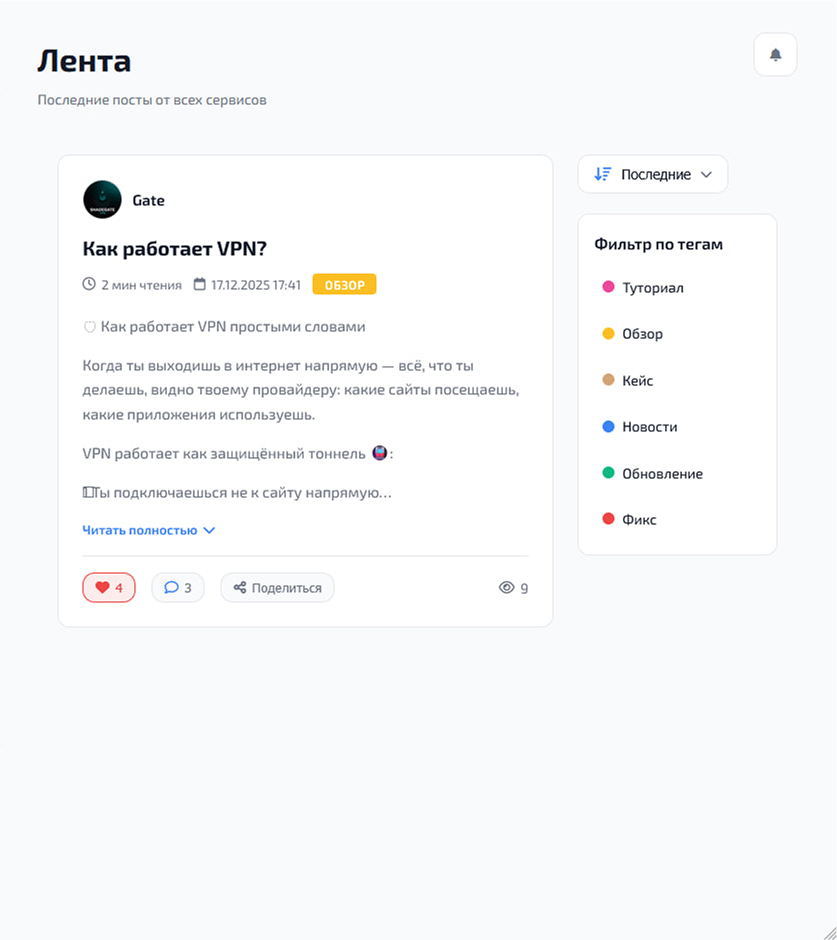
Task: Click the pink dot next to Туториал
Action: [606, 287]
